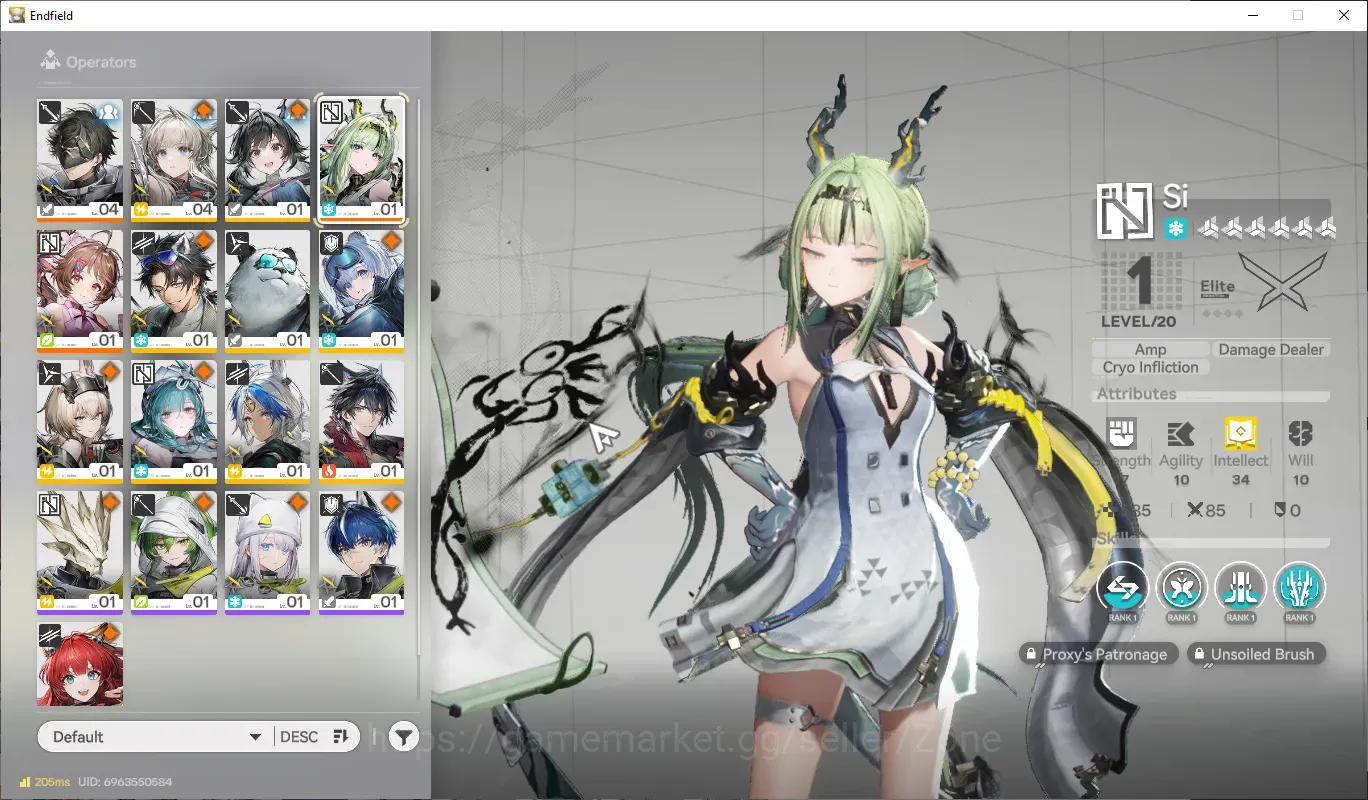This screenshot has width=1368, height=800.
Task: Click the LEVEL/20 level indicator
Action: coord(1138,322)
